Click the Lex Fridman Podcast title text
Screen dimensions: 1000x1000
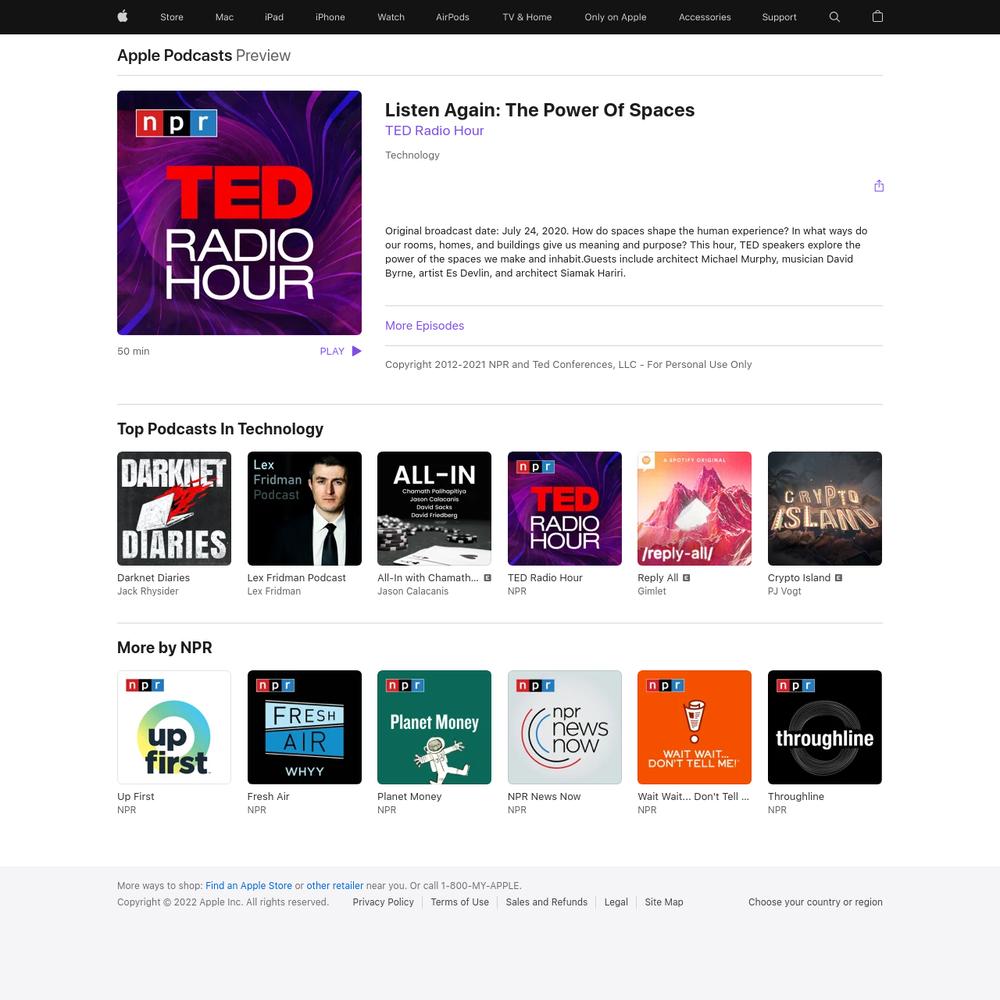coord(297,578)
